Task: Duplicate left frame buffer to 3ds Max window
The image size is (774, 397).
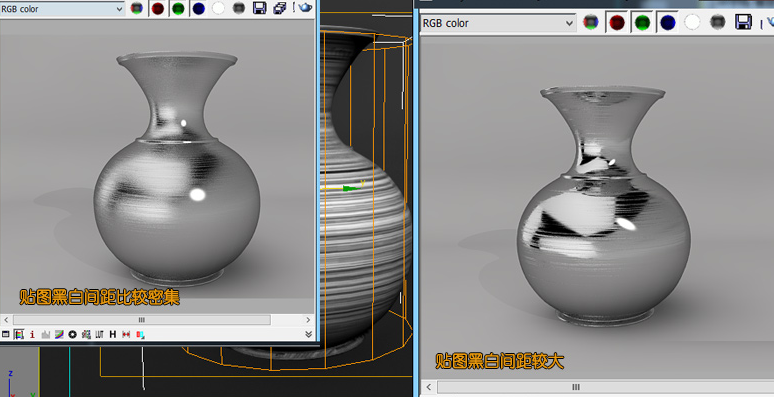Action: [280, 8]
